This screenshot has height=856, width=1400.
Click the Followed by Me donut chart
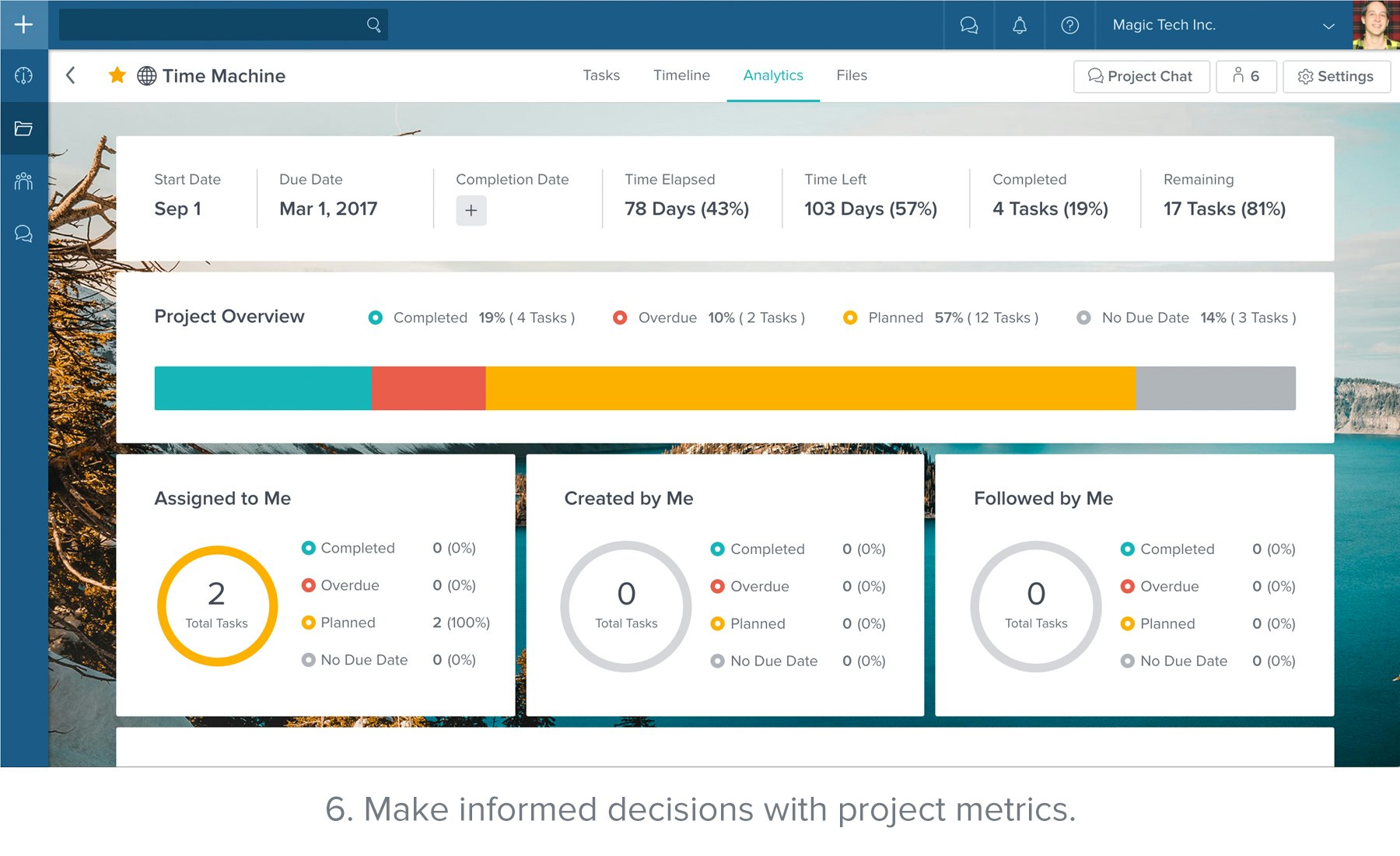tap(1036, 606)
